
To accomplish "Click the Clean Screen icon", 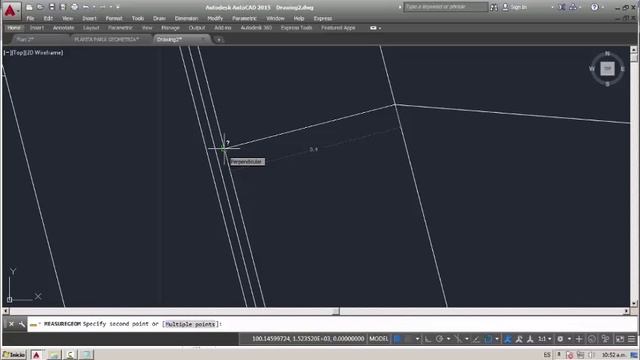I will tap(620, 339).
